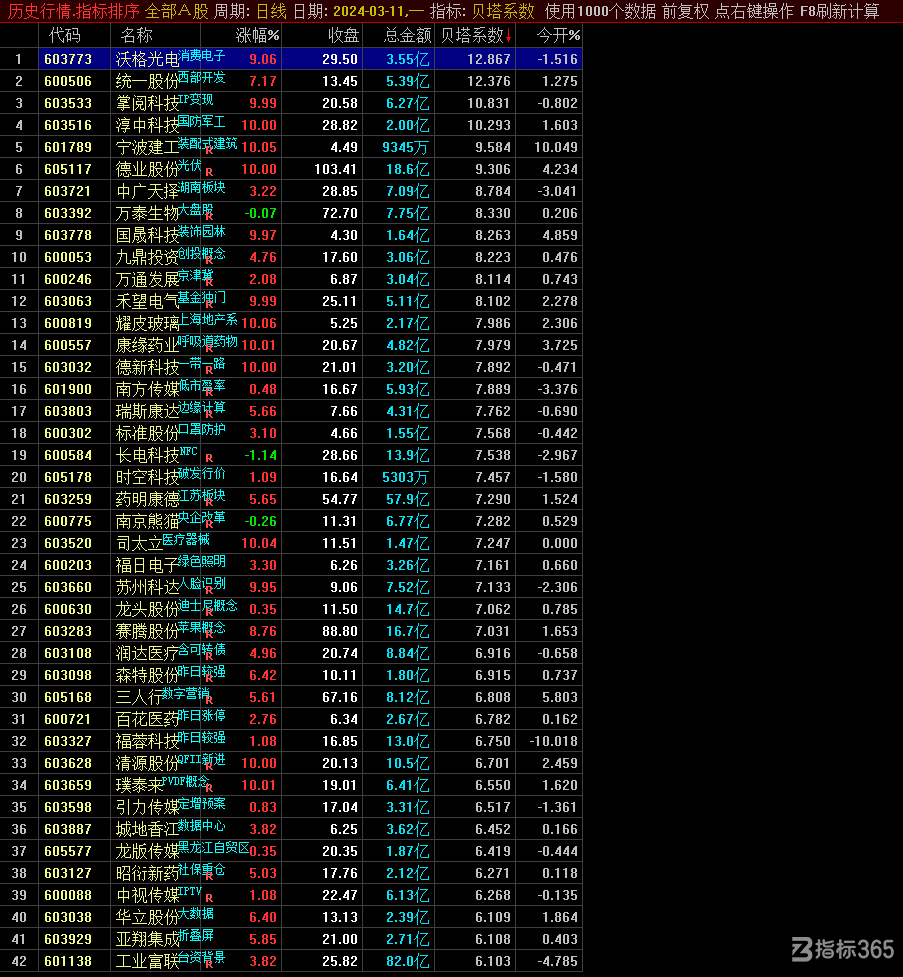Viewport: 903px width, 977px height.
Task: Select stock name 引力传媒
Action: pyautogui.click(x=147, y=808)
